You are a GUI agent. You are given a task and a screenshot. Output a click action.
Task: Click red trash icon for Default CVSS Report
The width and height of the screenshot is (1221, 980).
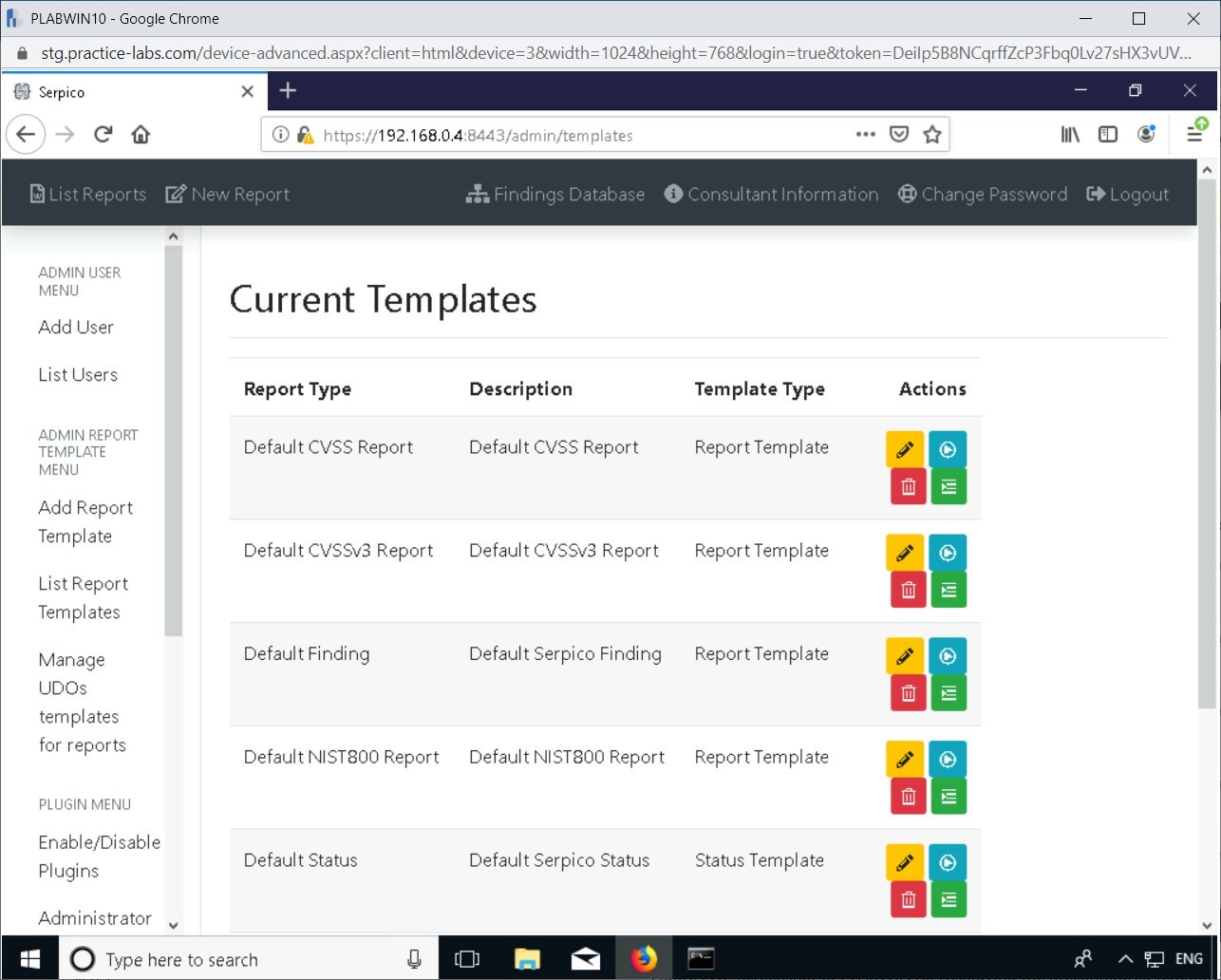click(x=908, y=486)
